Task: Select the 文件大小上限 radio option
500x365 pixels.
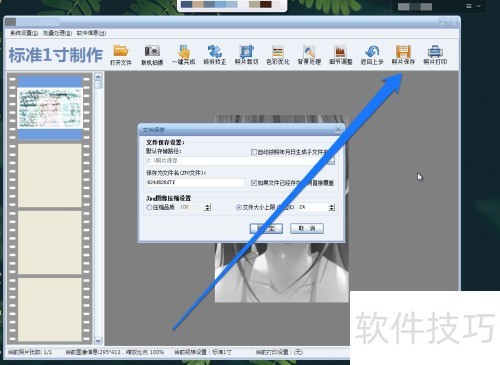Action: point(239,207)
